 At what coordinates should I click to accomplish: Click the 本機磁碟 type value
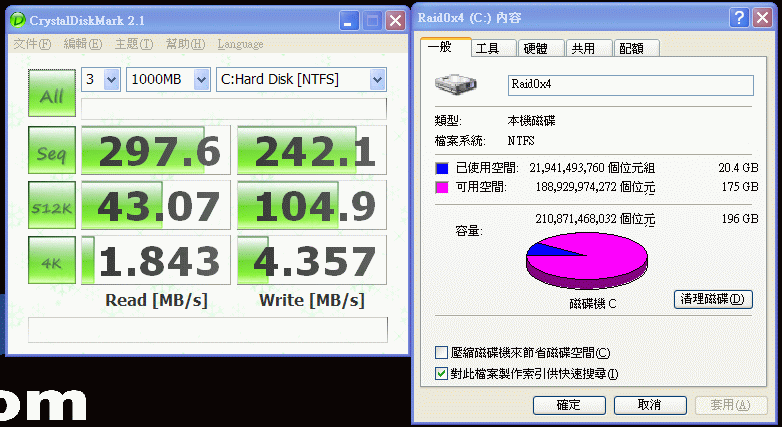[x=531, y=121]
